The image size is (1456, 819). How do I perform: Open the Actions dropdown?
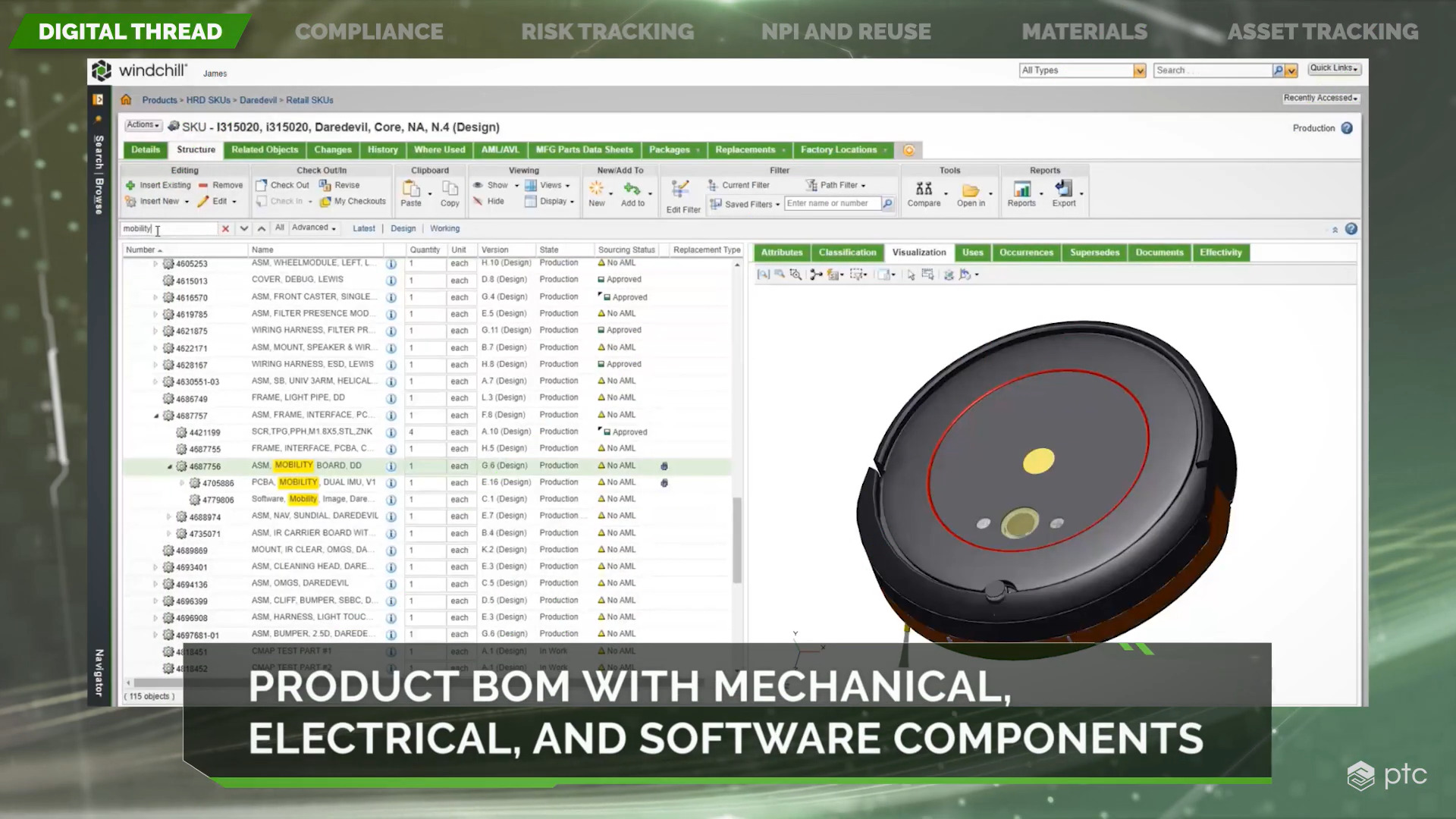click(143, 125)
